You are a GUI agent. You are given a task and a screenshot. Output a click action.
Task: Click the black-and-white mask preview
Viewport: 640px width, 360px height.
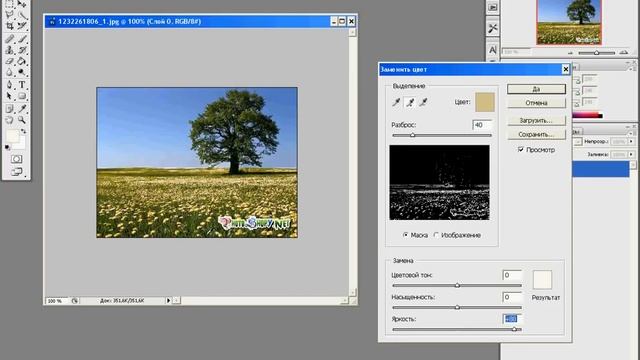439,182
